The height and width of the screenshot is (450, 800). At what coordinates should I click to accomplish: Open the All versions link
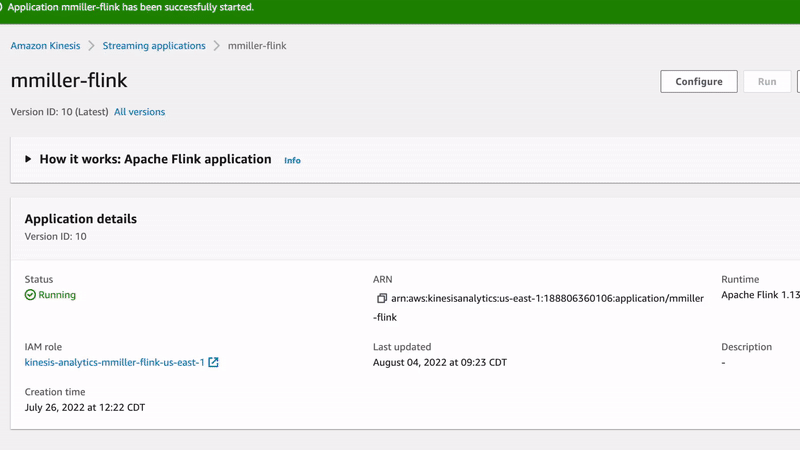click(x=139, y=112)
